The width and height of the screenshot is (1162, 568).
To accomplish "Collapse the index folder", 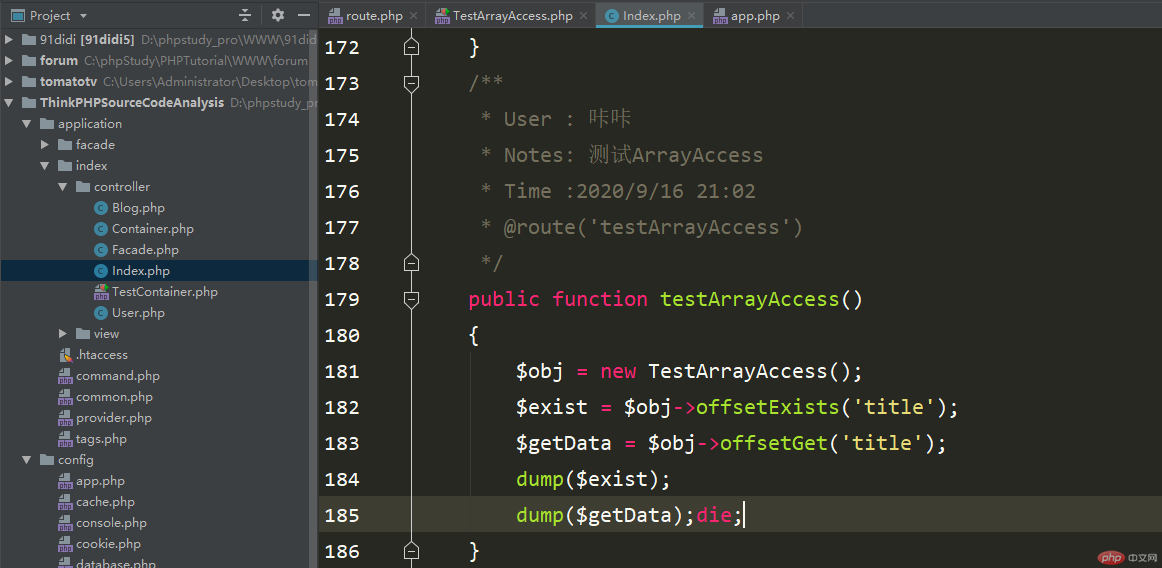I will click(45, 165).
